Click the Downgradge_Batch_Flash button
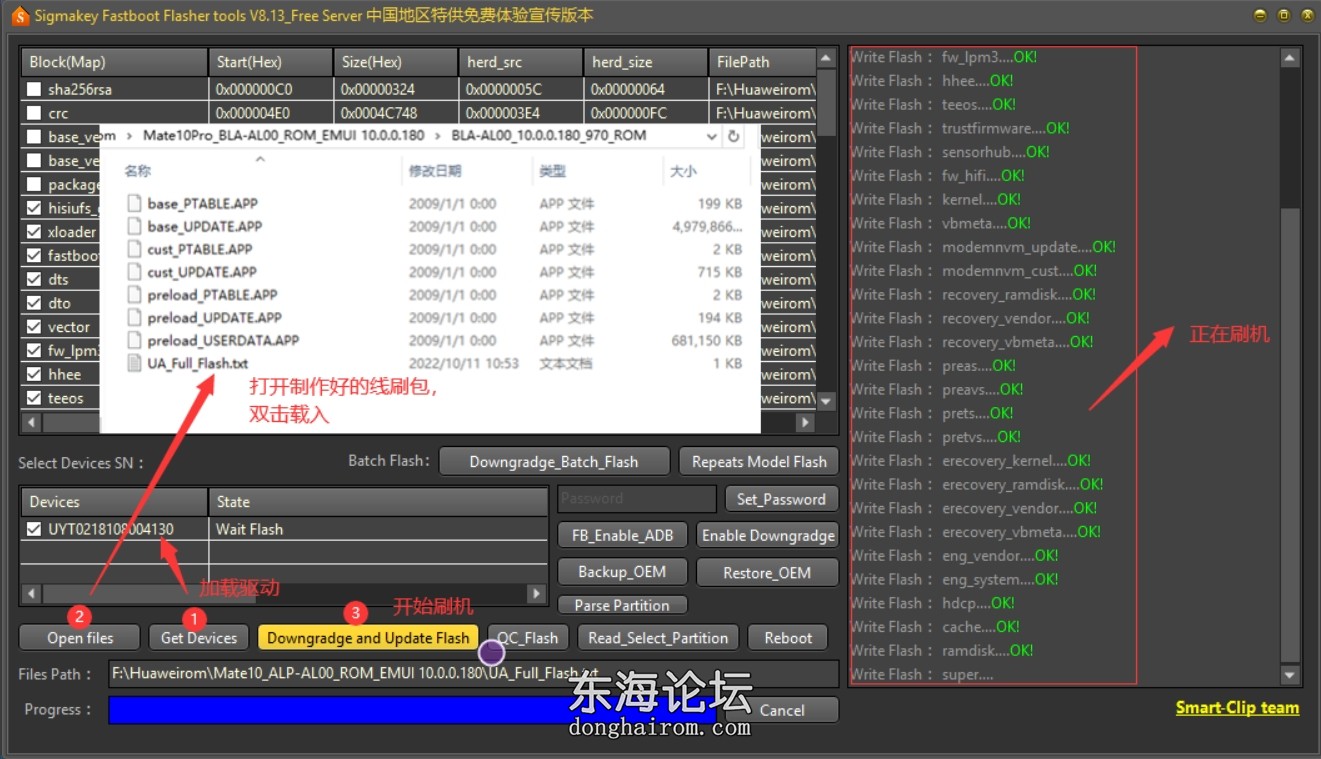Viewport: 1321px width, 759px height. (x=554, y=462)
